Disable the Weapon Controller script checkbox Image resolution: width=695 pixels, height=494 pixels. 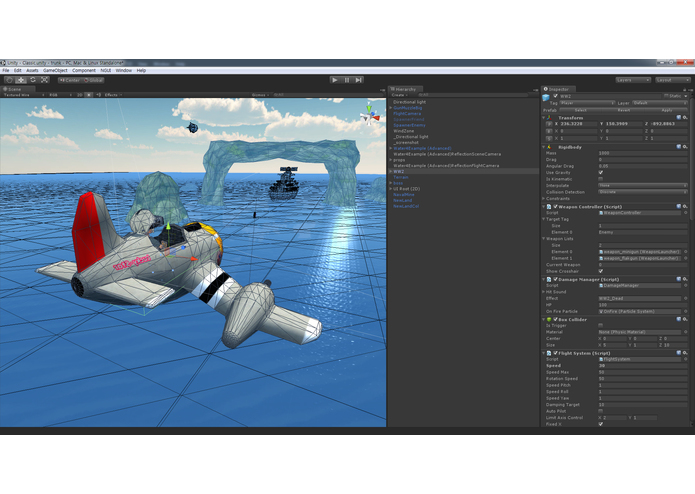[555, 207]
